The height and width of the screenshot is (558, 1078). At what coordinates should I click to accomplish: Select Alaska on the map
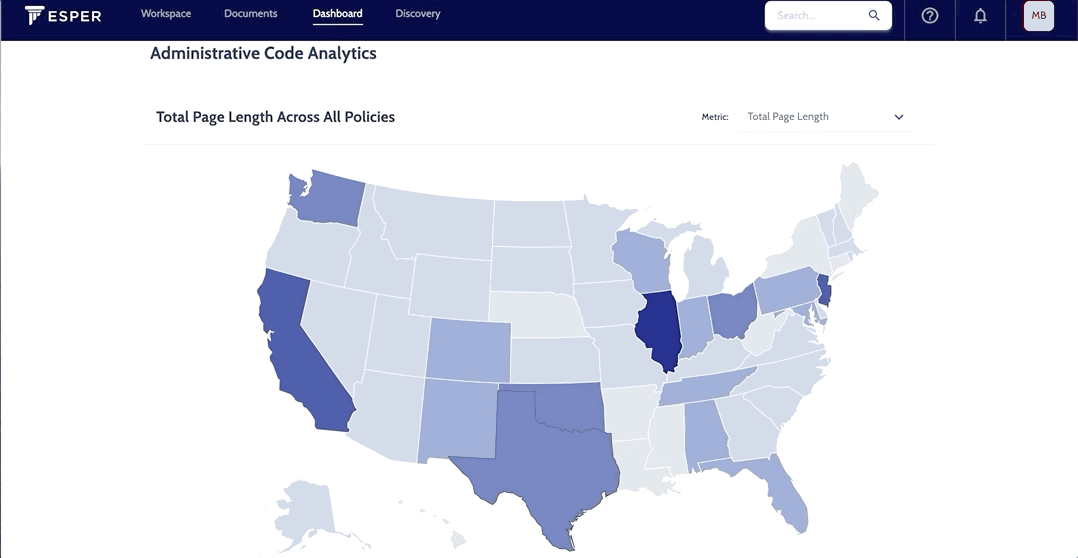[x=302, y=512]
